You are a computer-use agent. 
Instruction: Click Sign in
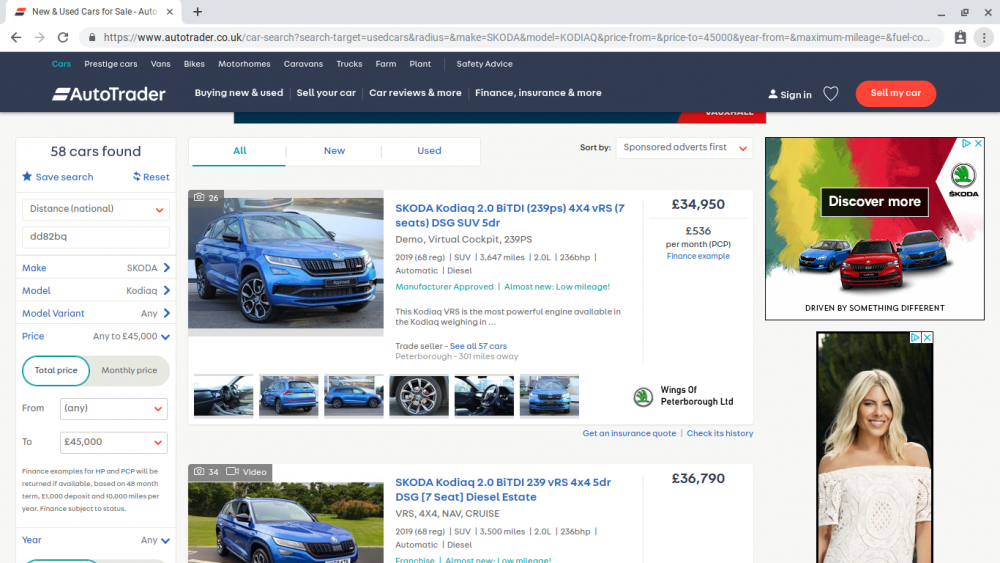point(790,94)
